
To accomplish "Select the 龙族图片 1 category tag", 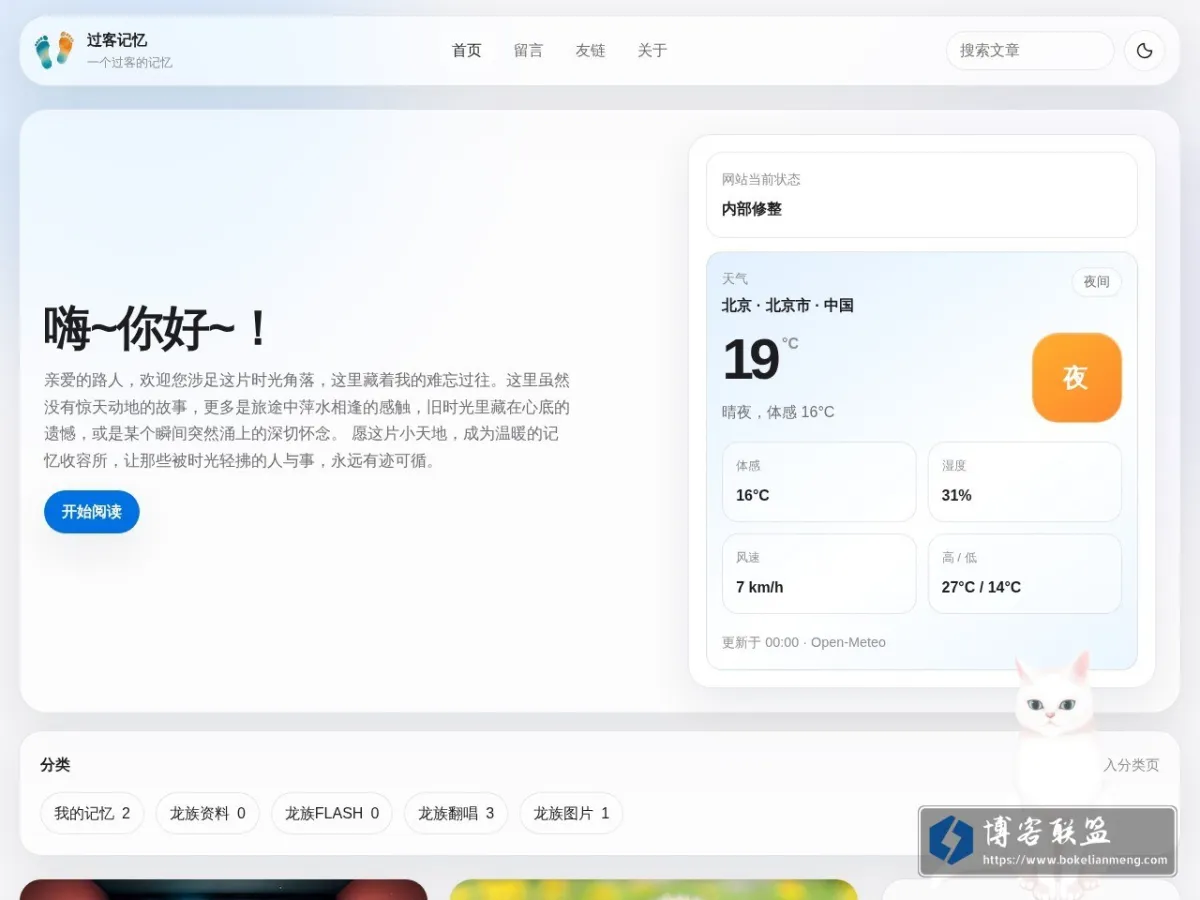I will pos(571,813).
